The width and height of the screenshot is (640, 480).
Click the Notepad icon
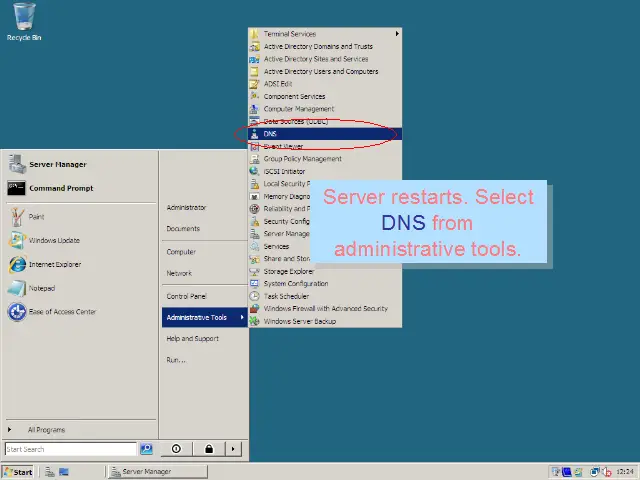(x=17, y=288)
